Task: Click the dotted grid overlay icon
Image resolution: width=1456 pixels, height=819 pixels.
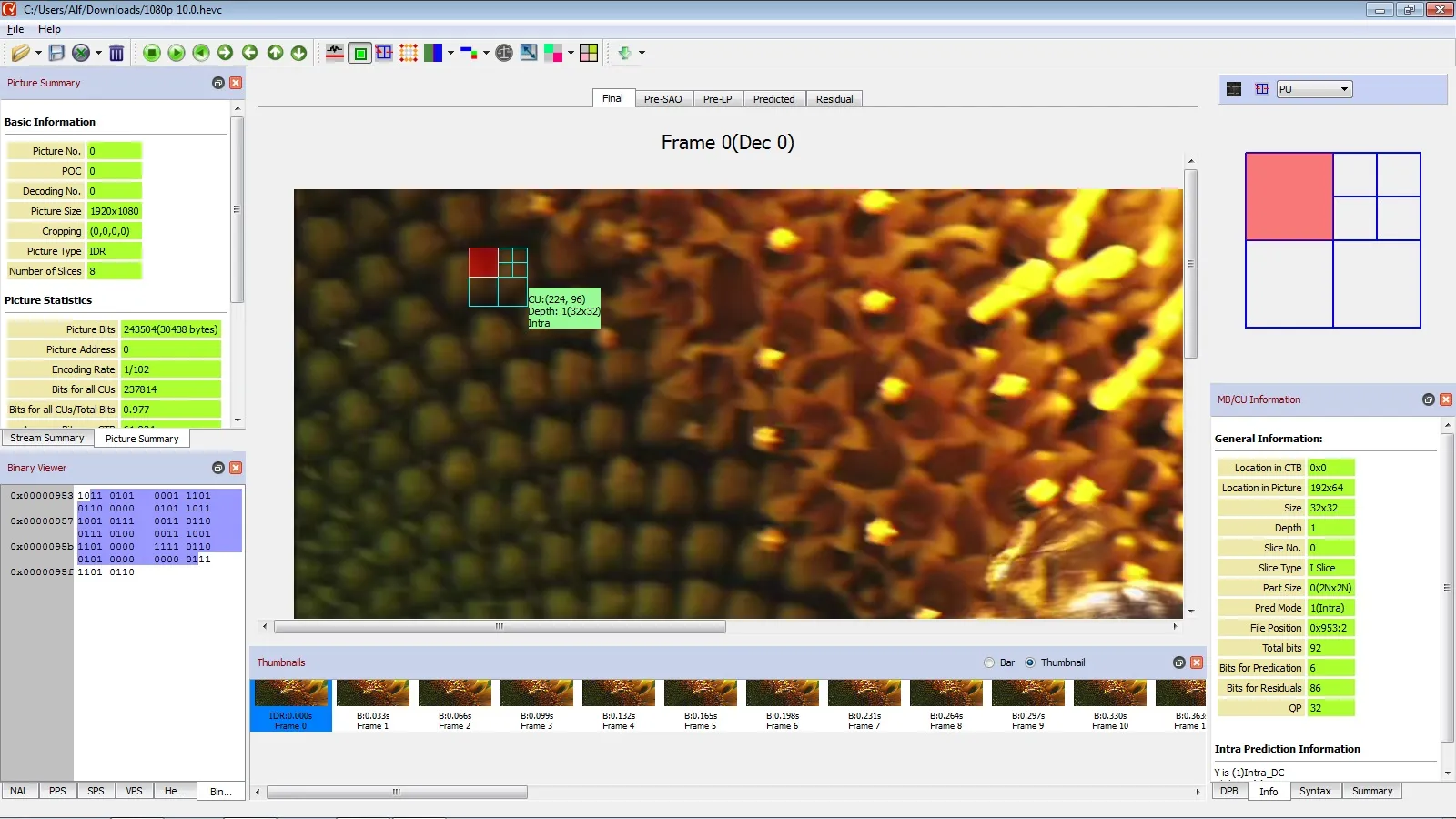Action: pos(409,53)
